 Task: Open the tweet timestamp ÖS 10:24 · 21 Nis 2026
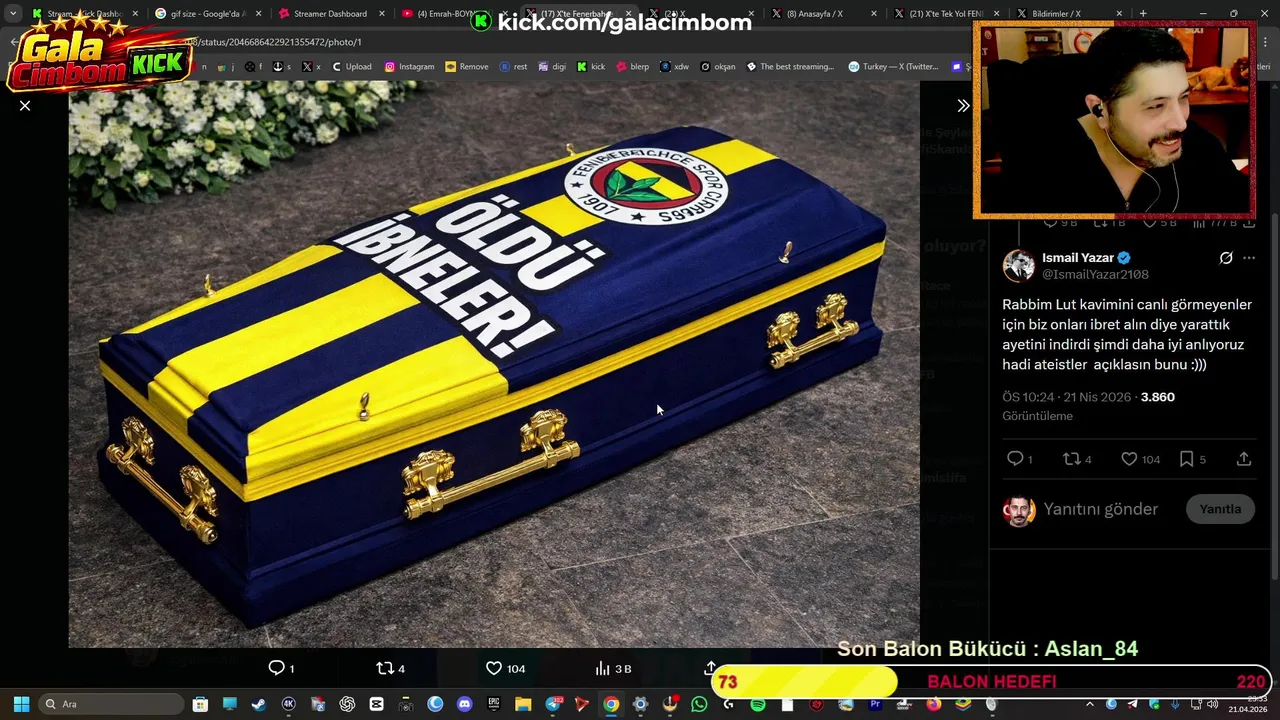pyautogui.click(x=1067, y=397)
